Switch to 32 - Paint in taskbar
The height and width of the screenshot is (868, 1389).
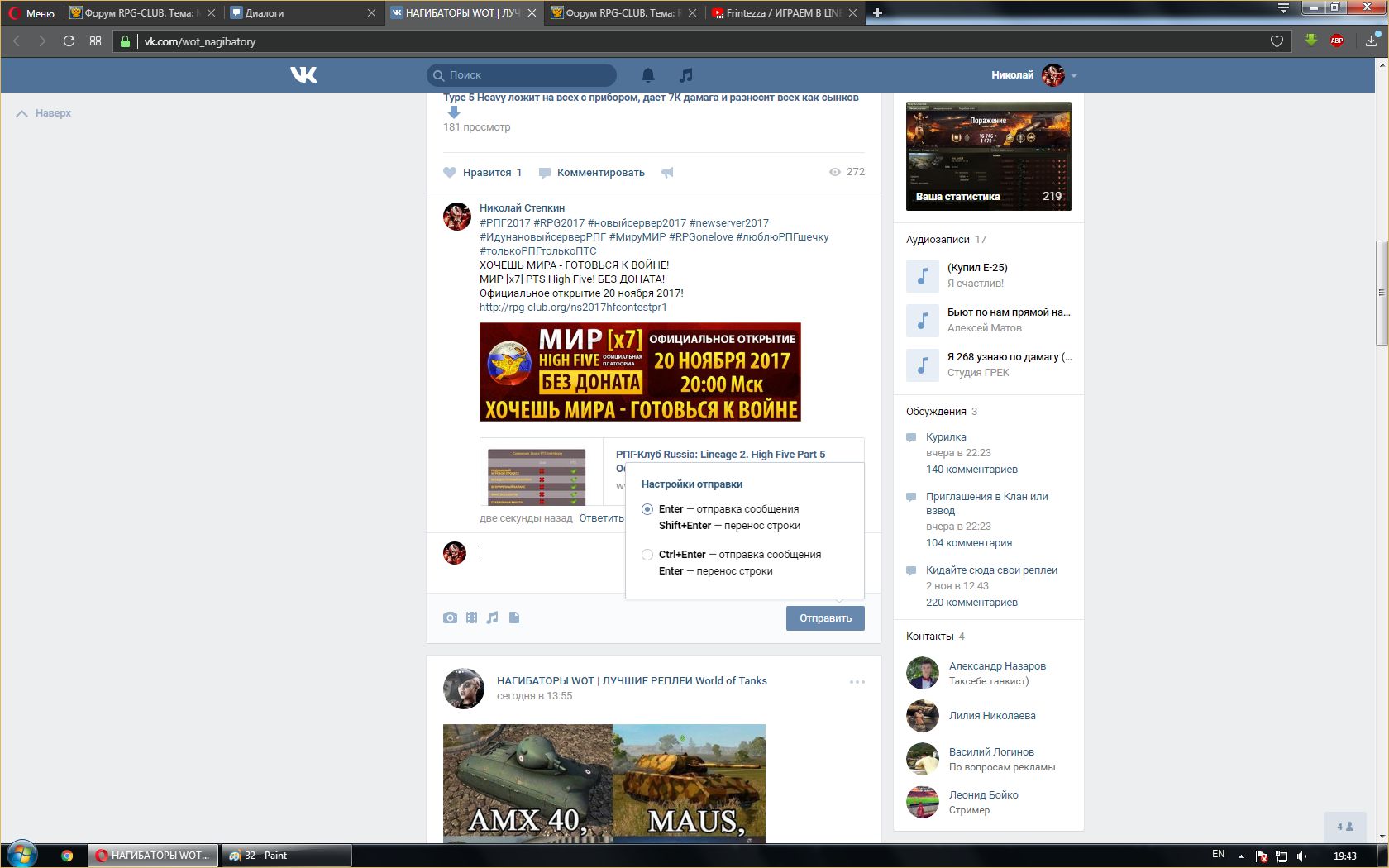(286, 856)
